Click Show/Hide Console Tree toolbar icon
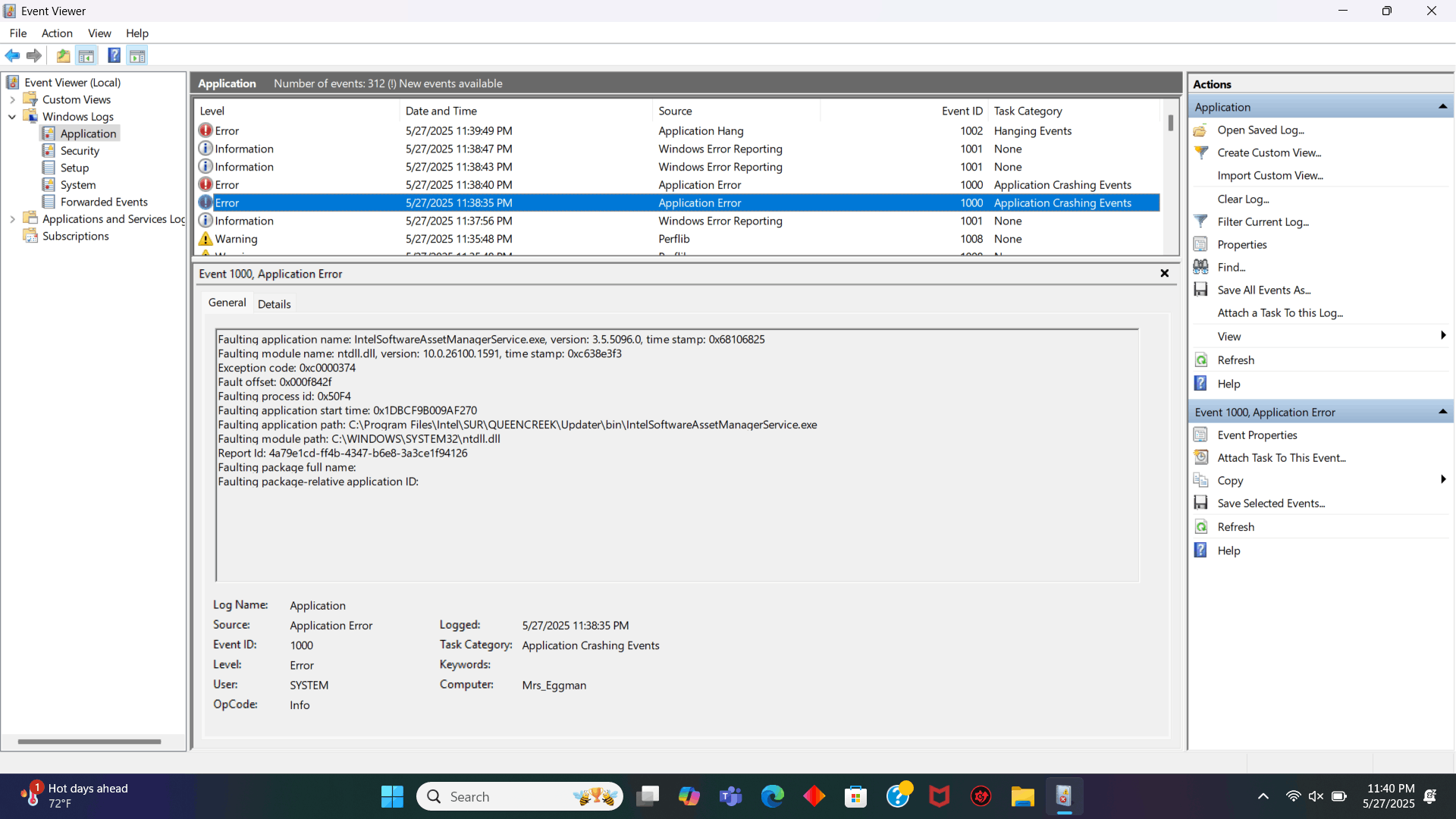Image resolution: width=1456 pixels, height=819 pixels. pos(86,55)
